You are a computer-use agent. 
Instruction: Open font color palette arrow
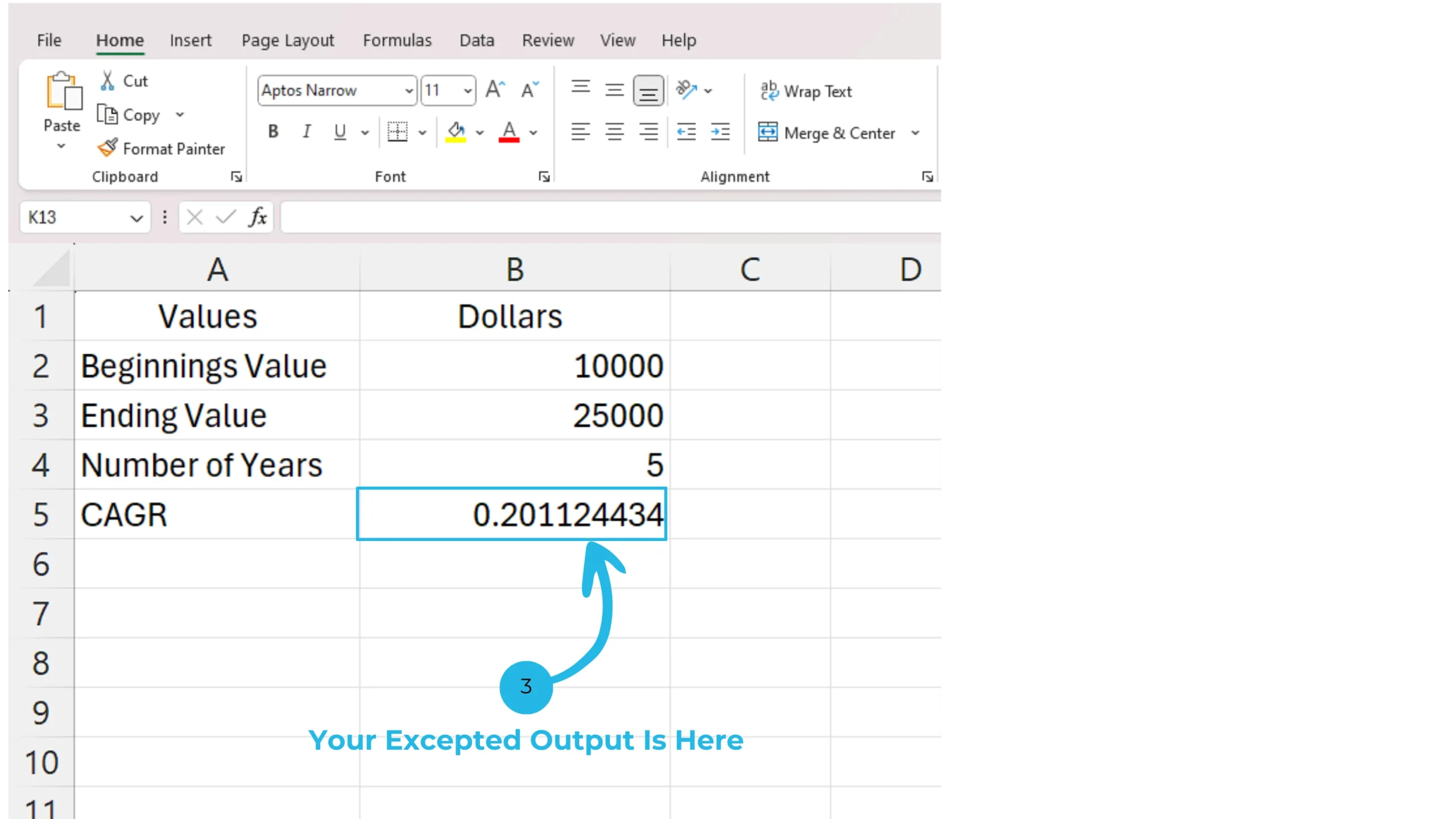click(x=533, y=133)
